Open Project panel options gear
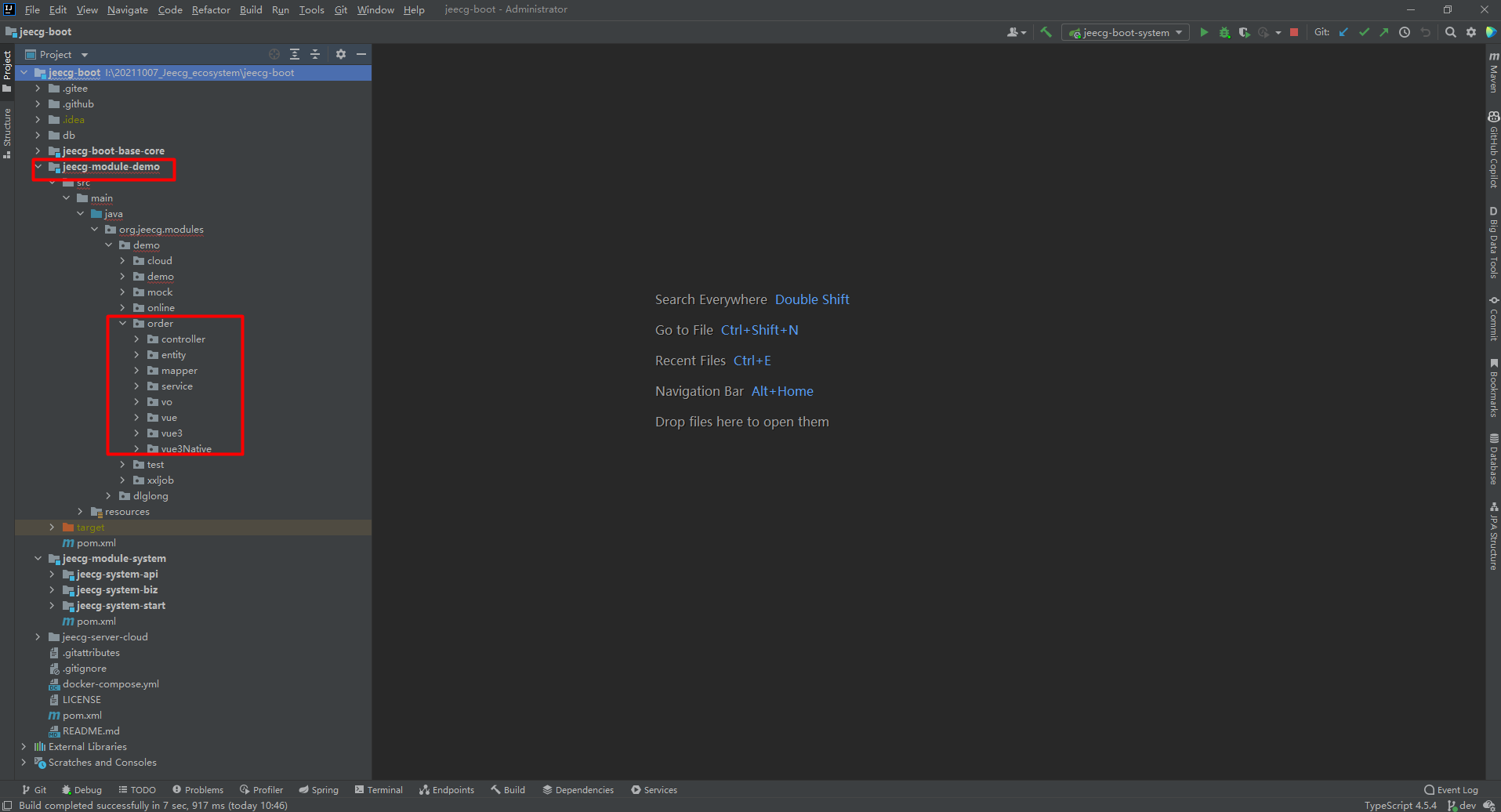 (x=341, y=54)
